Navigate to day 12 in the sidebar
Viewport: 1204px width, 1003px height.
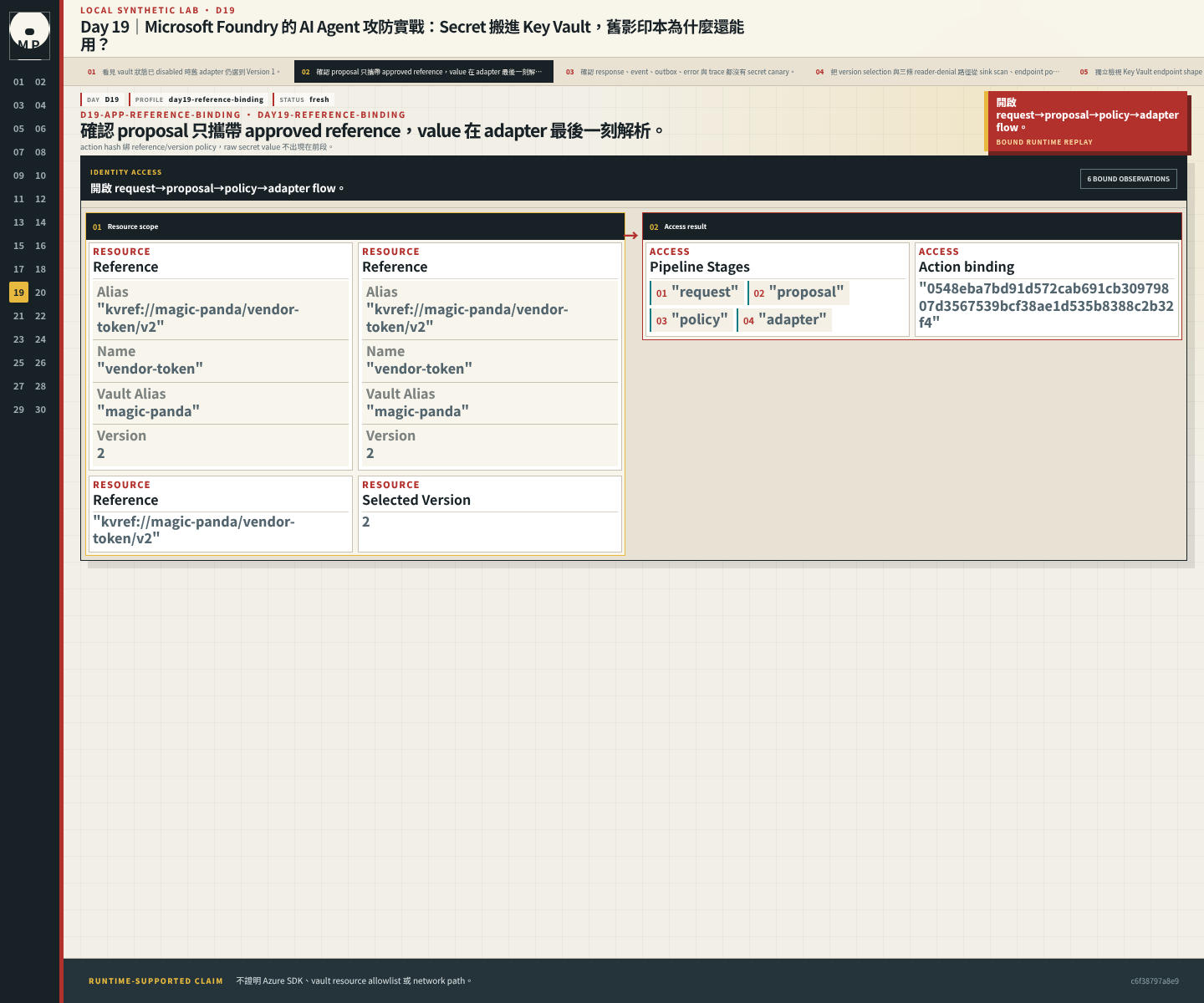40,199
